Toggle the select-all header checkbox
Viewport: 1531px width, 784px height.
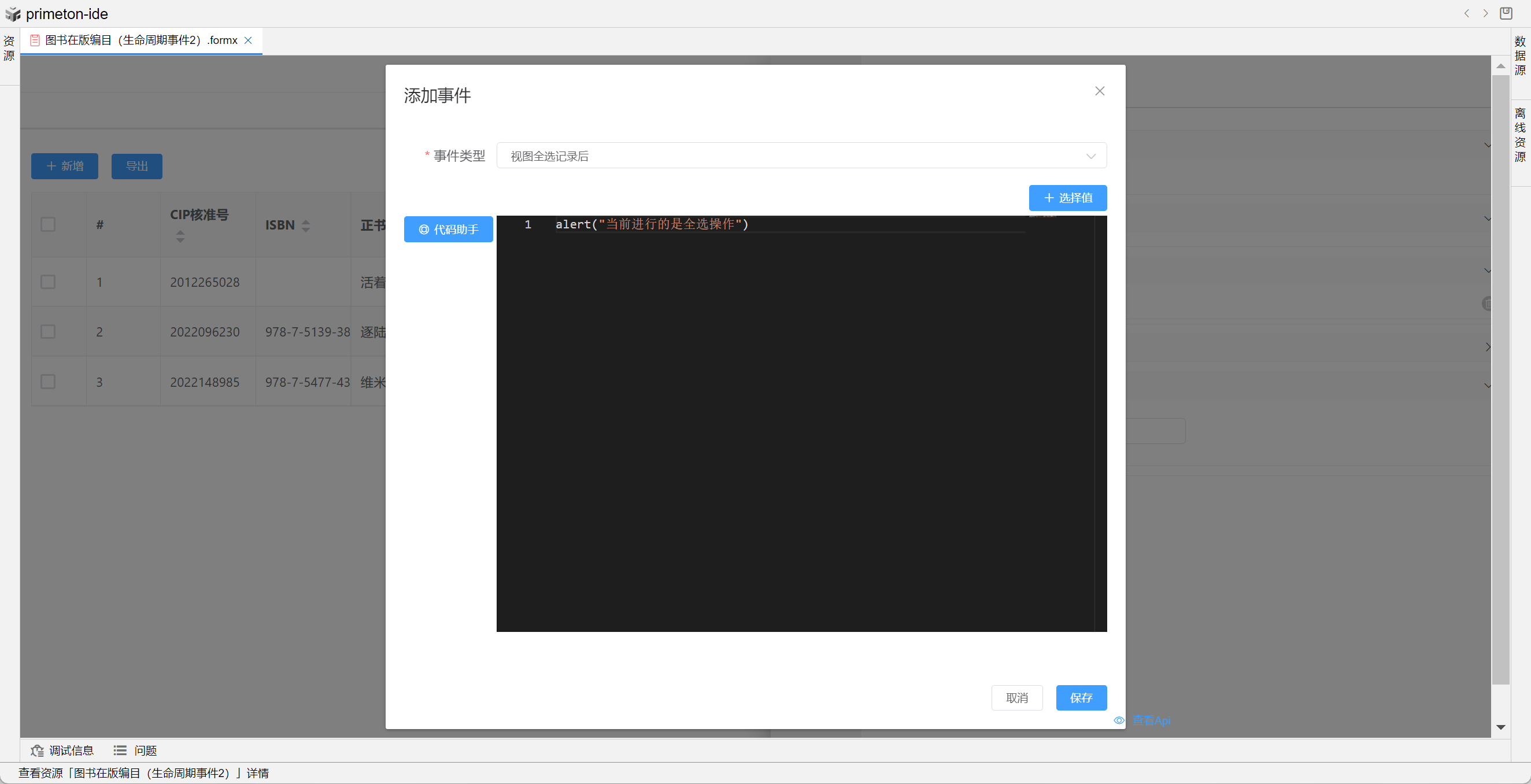[48, 225]
